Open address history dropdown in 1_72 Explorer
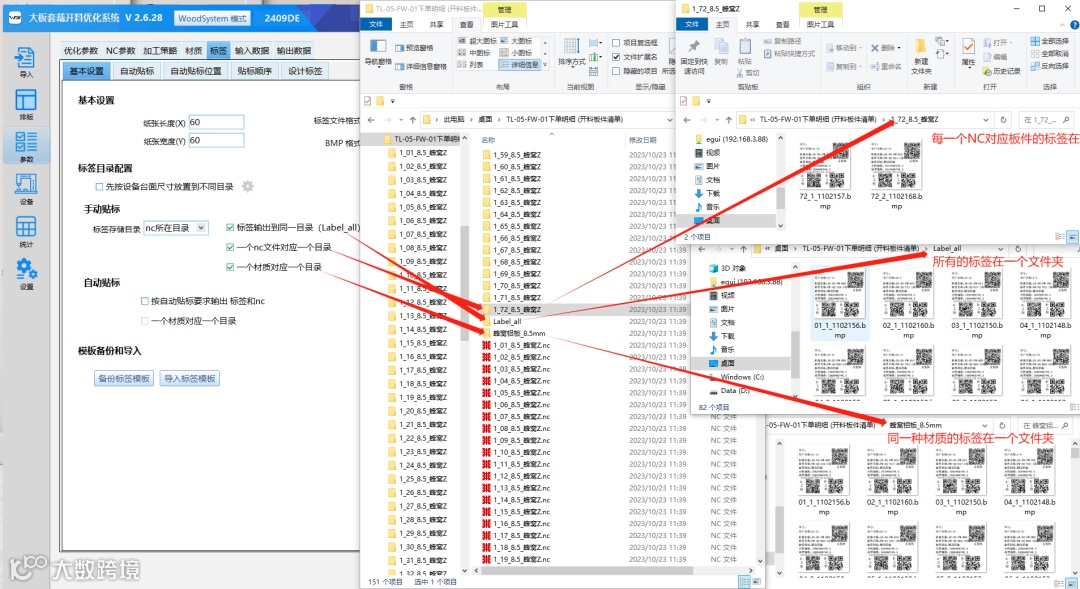The image size is (1080, 589). point(986,119)
